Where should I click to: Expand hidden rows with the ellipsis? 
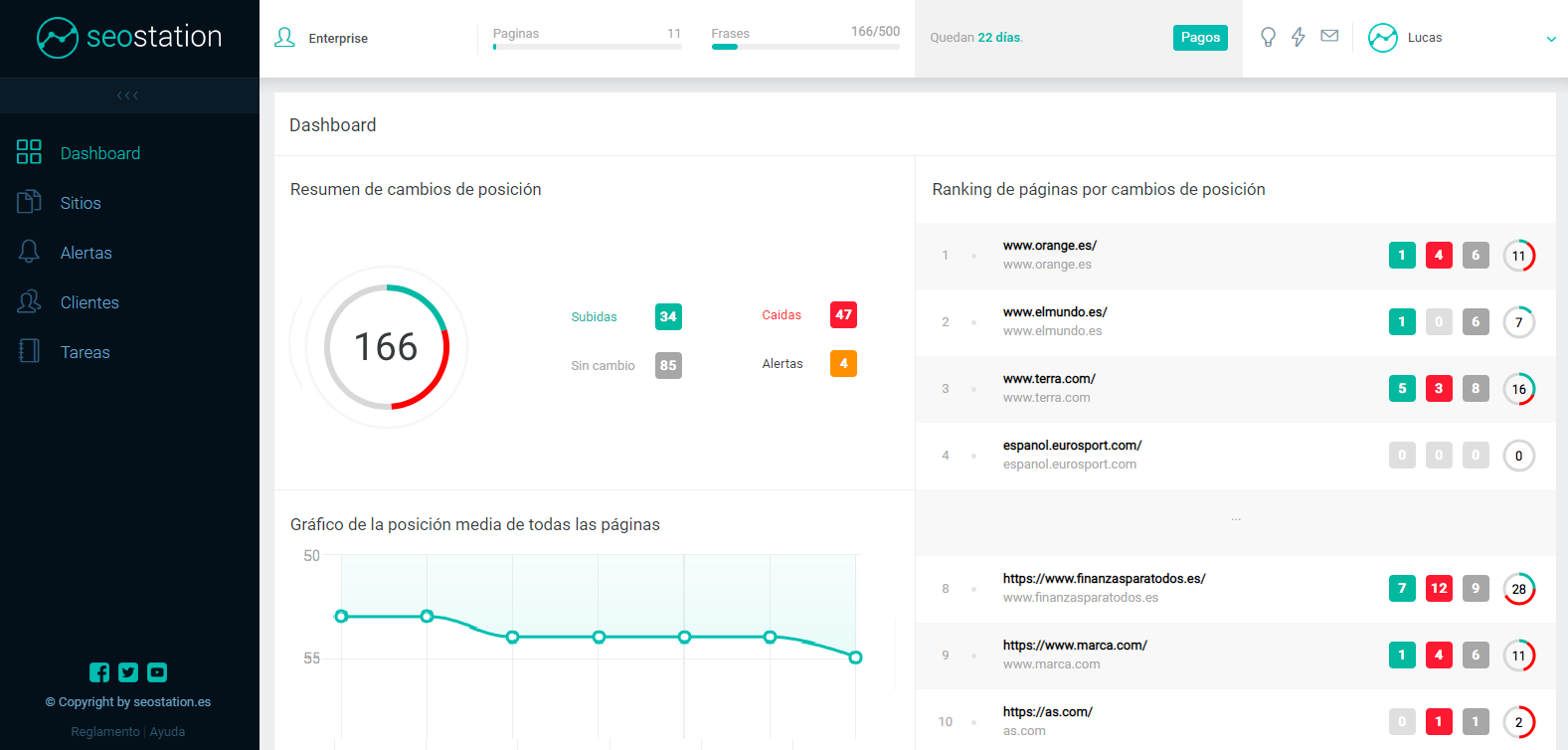pyautogui.click(x=1236, y=519)
